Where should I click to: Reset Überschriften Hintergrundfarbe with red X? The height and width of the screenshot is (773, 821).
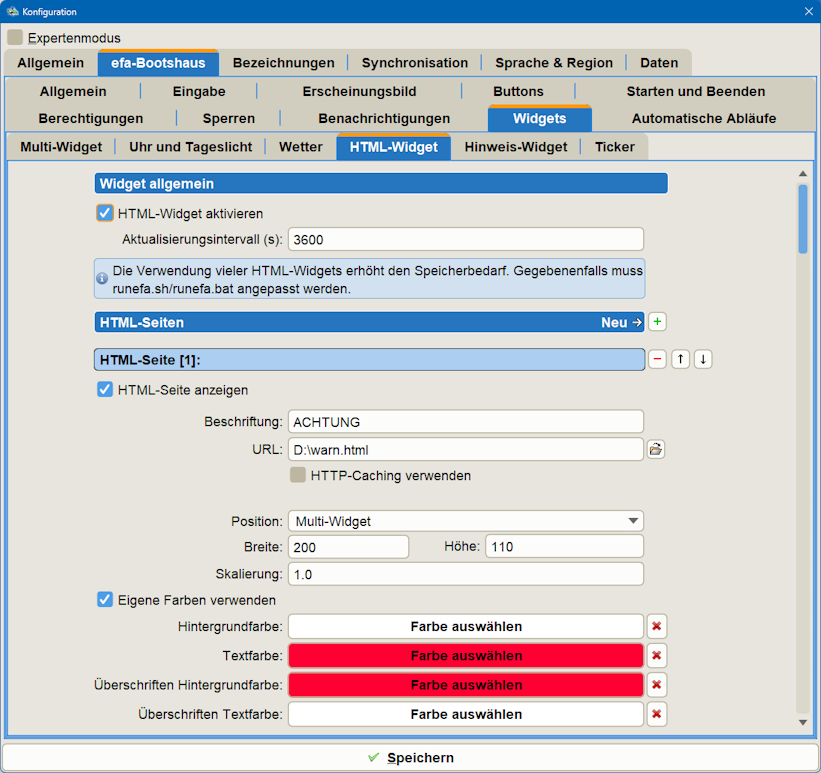click(x=657, y=685)
